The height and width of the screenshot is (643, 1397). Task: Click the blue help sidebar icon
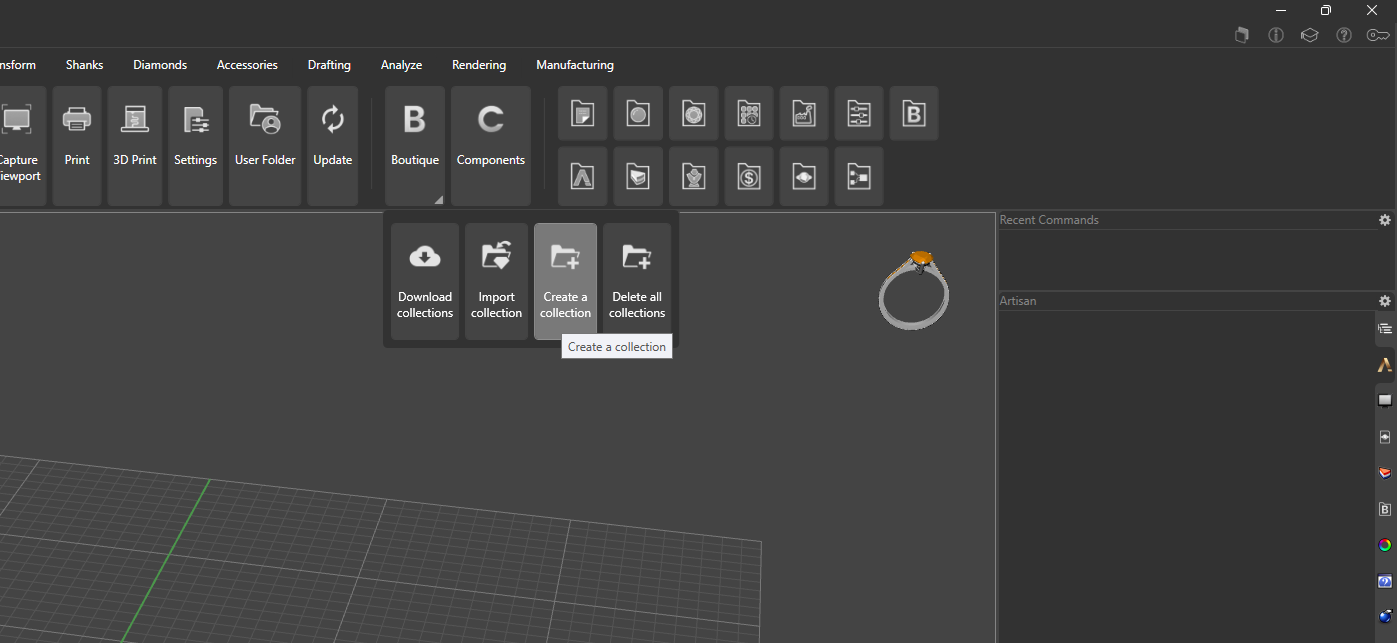point(1385,581)
